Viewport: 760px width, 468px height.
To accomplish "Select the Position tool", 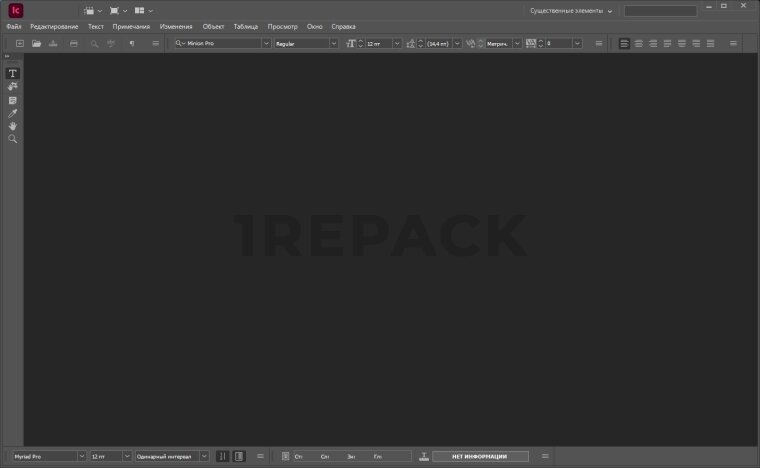I will coord(13,87).
